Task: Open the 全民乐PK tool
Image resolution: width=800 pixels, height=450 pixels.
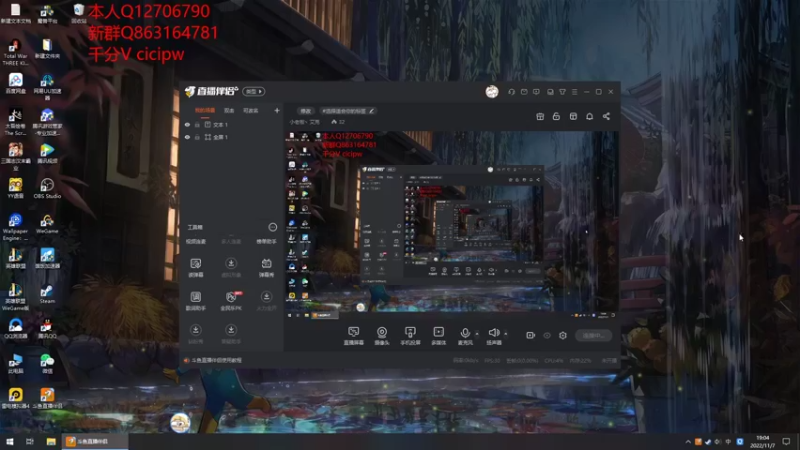Action: click(231, 301)
